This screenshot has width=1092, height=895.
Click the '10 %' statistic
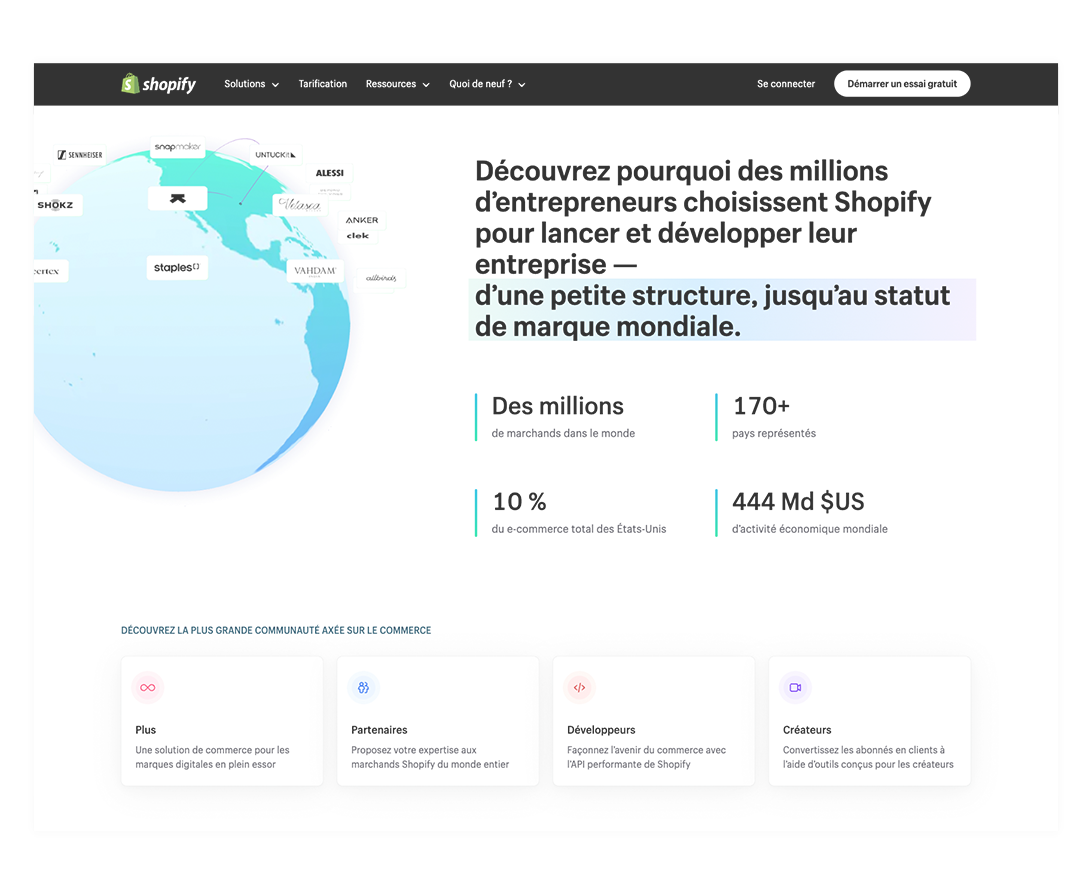[x=520, y=501]
